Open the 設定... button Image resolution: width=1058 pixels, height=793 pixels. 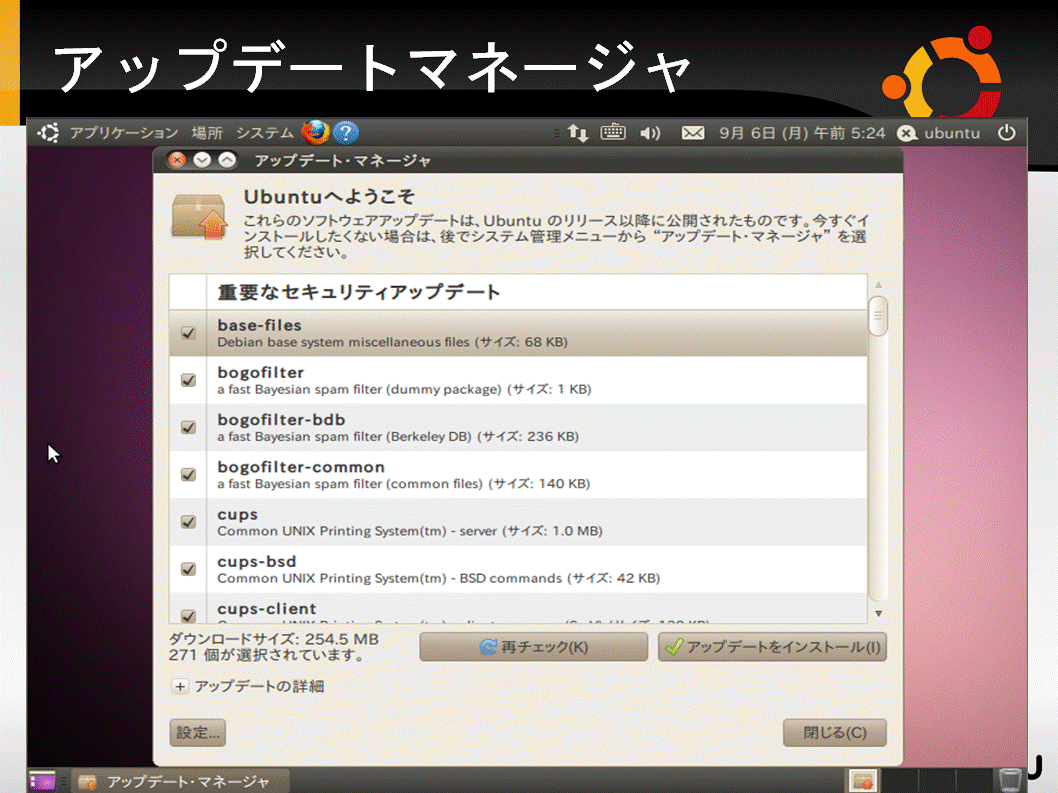tap(198, 732)
